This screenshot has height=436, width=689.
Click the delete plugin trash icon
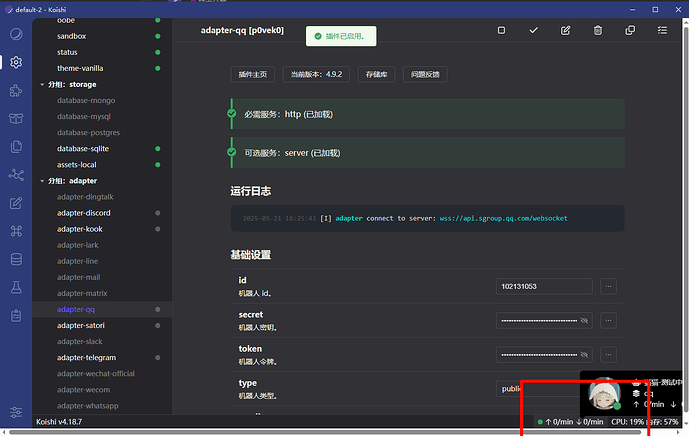598,30
